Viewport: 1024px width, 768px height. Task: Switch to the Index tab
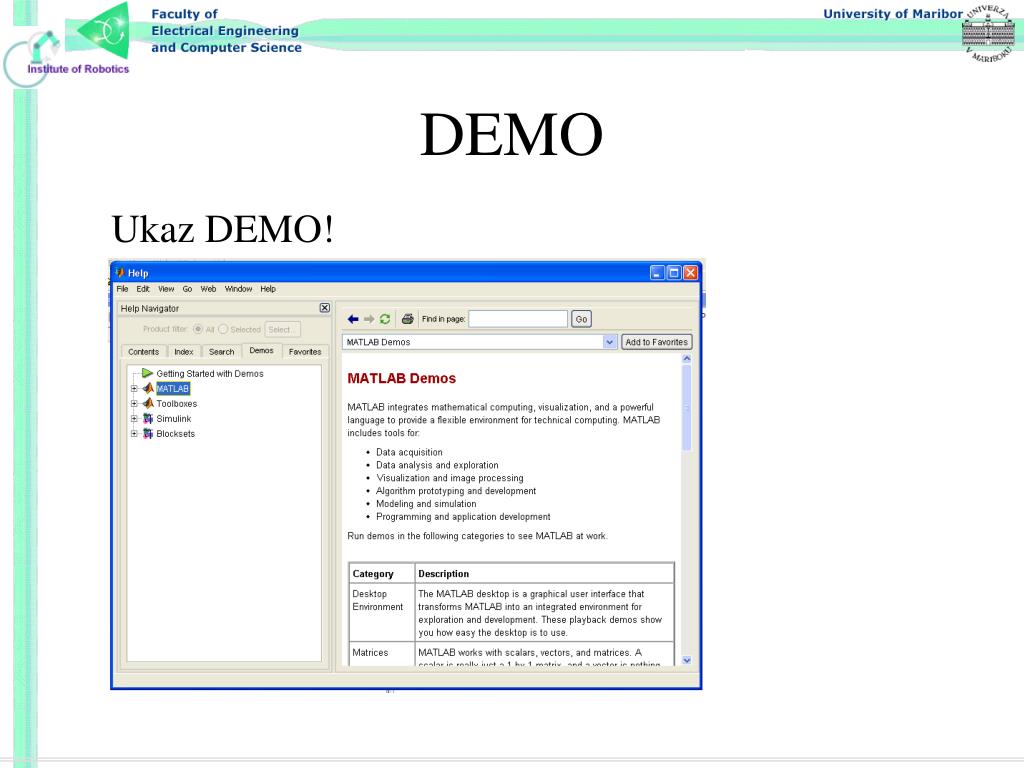coord(184,351)
